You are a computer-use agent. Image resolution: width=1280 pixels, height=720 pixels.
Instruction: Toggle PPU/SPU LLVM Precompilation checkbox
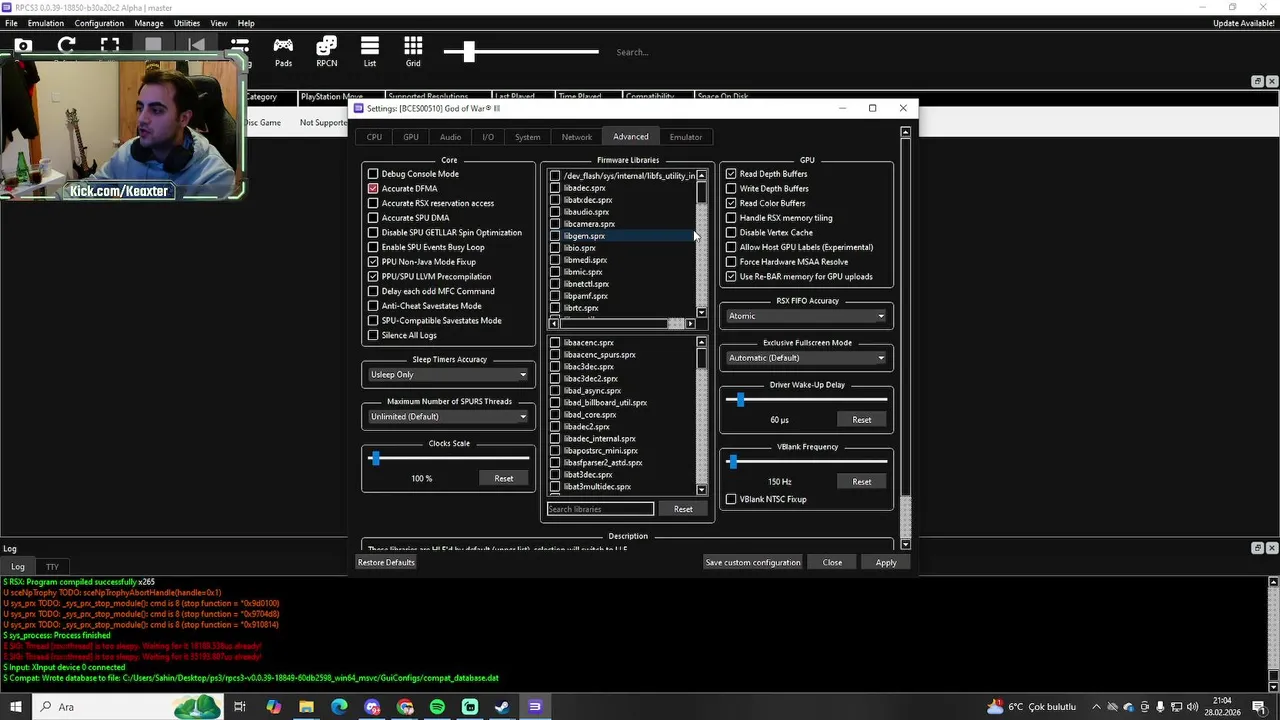click(x=373, y=276)
